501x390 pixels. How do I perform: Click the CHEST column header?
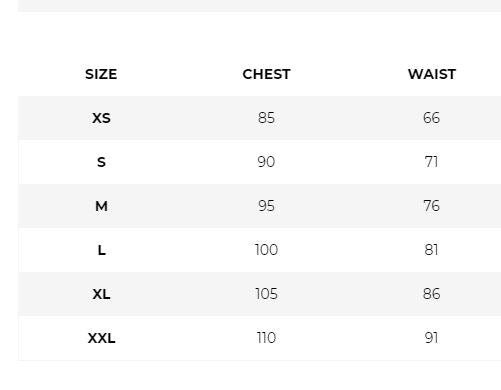(x=266, y=74)
